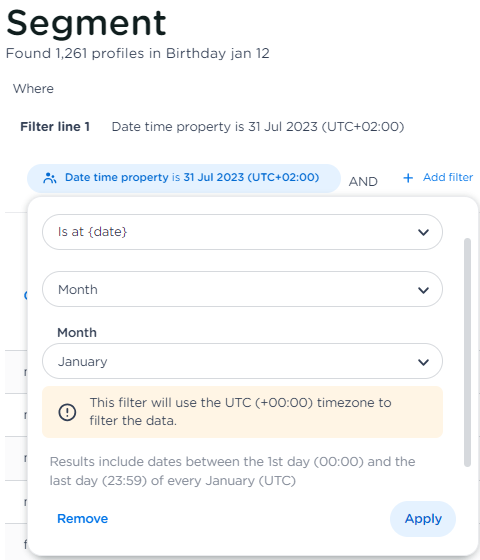Click the filter popup vertical scrollbar
Viewport: 480px width, 560px height.
467,352
